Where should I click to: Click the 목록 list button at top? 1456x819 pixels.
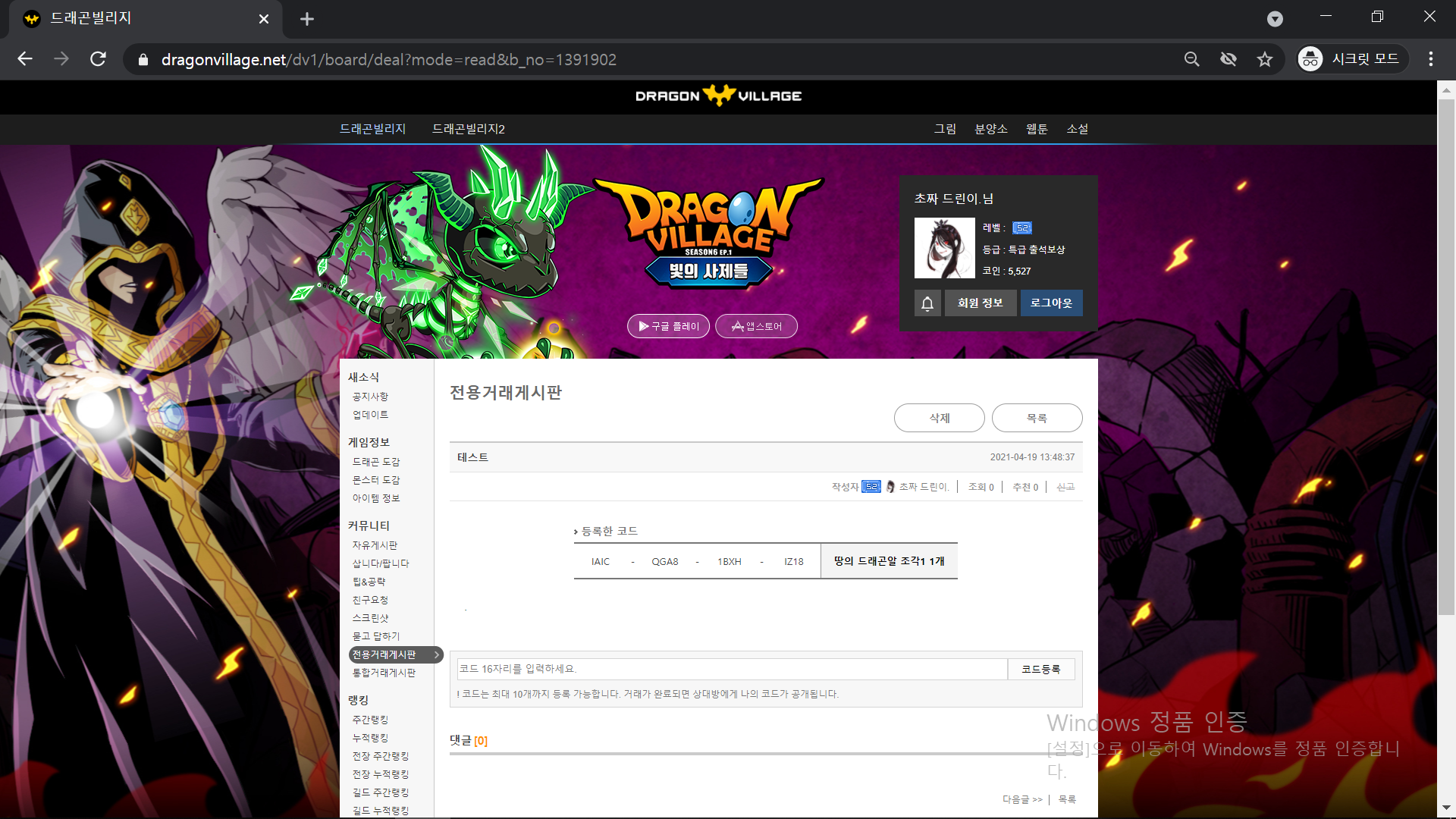[x=1037, y=418]
